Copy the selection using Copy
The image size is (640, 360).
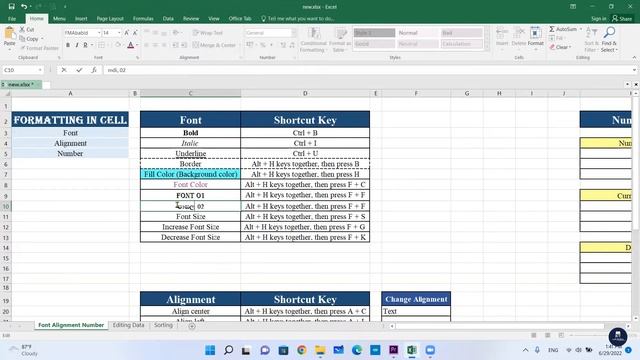pyautogui.click(x=29, y=39)
